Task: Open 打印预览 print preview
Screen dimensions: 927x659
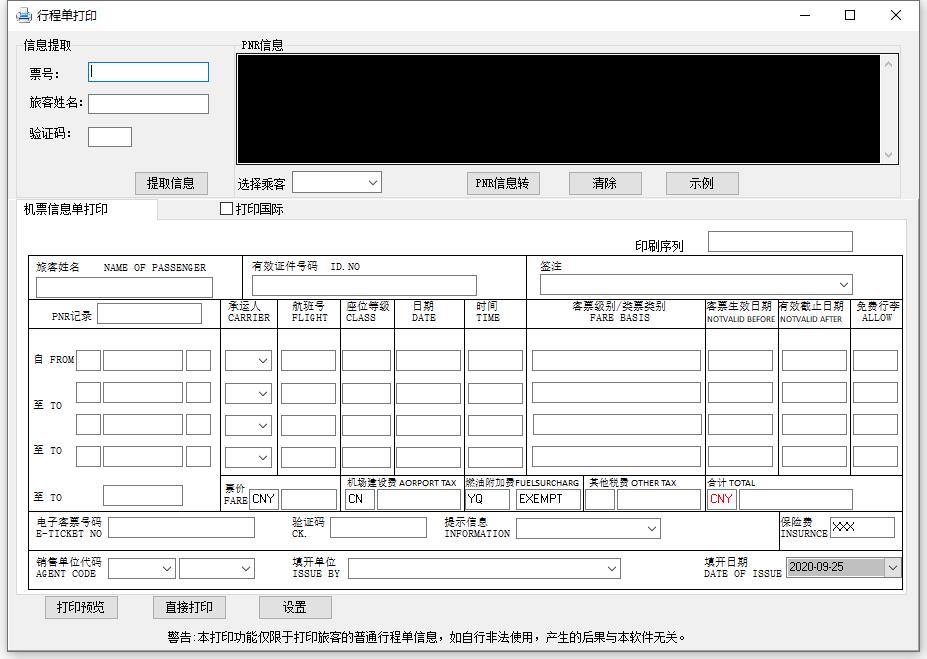Action: click(81, 607)
